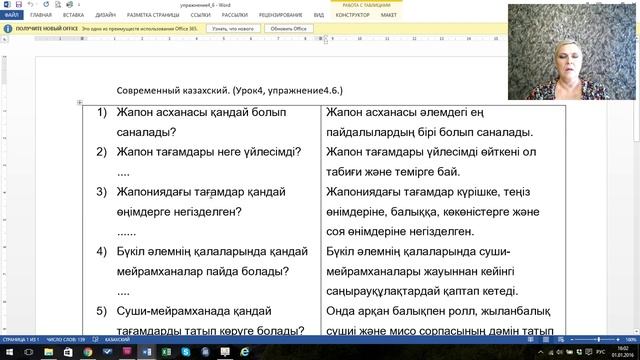Screen dimensions: 640x360
Task: Click the text 'өнімдерге негізделген?'
Action: (x=179, y=212)
